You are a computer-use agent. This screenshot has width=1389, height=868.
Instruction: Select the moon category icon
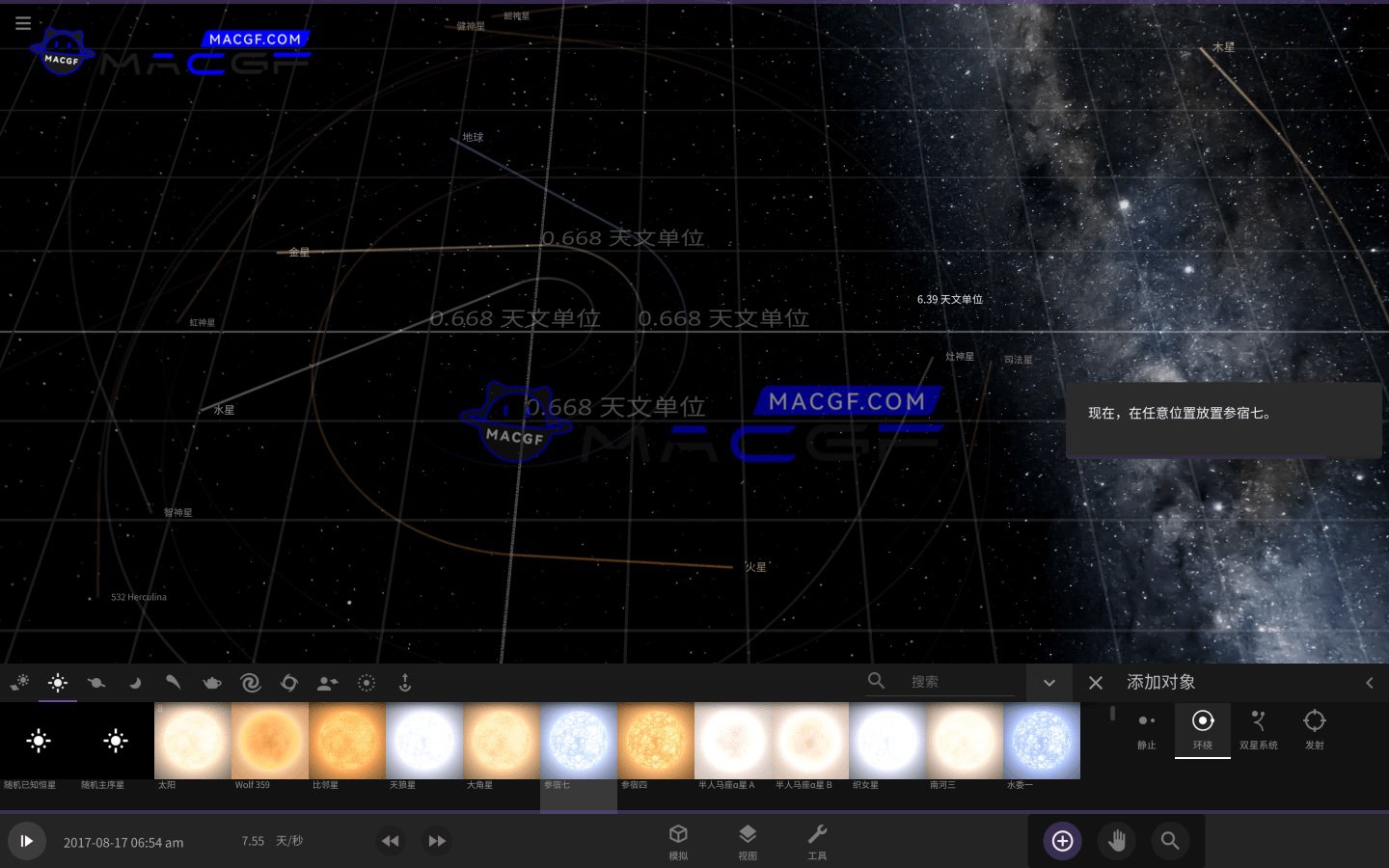click(x=135, y=683)
